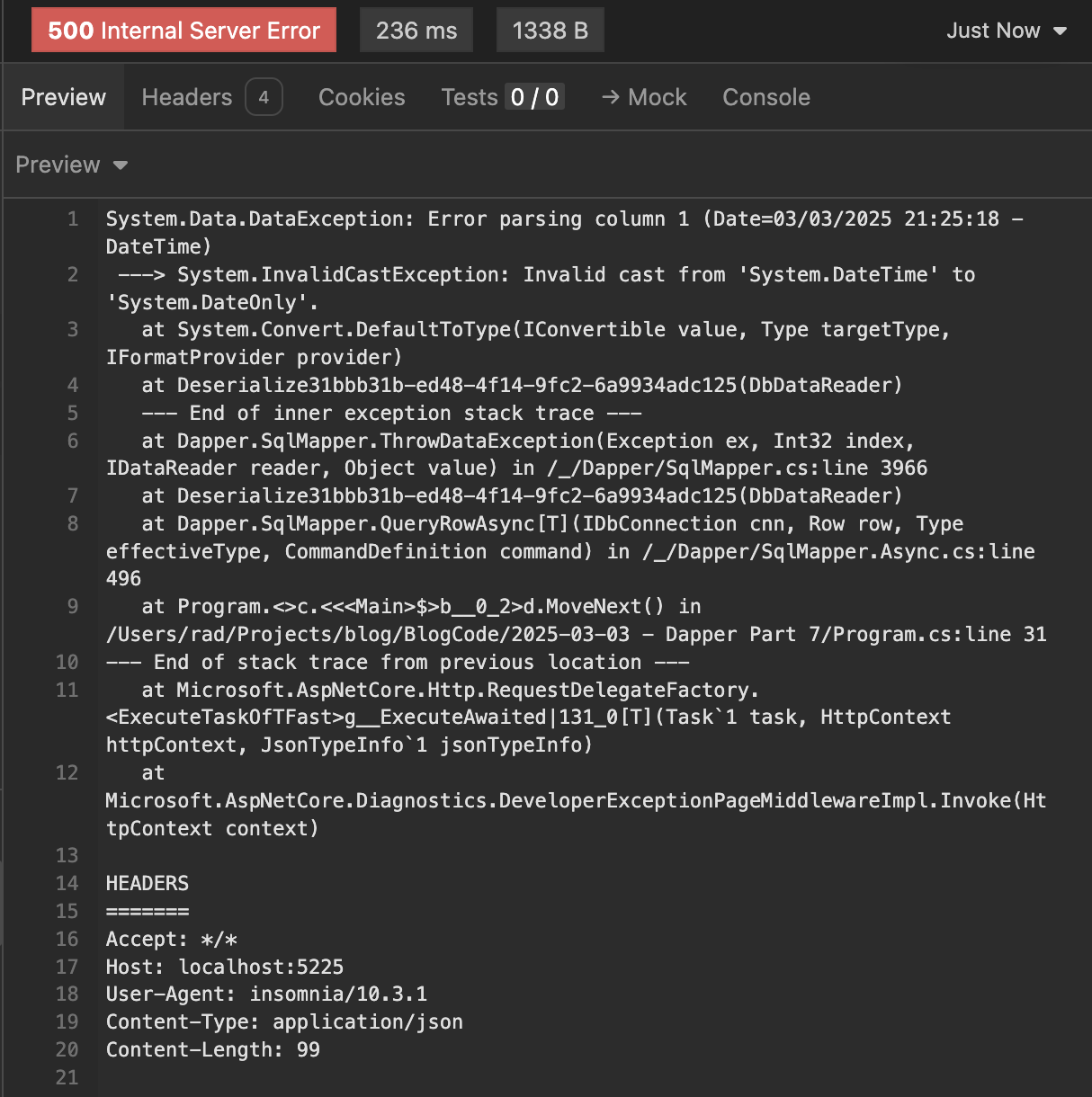Switch to the Headers tab
Viewport: 1092px width, 1097px height.
coord(186,97)
